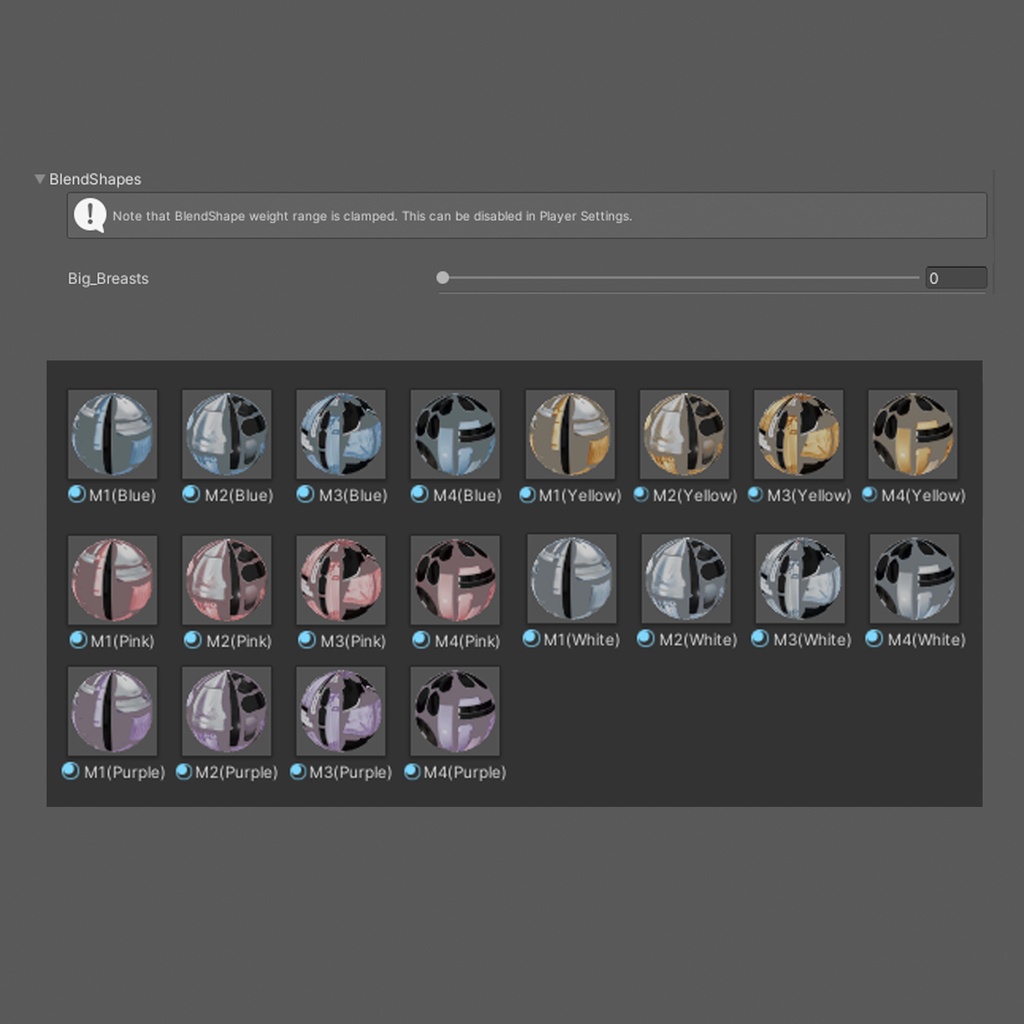Click the material icon beside M2(White)

[645, 639]
